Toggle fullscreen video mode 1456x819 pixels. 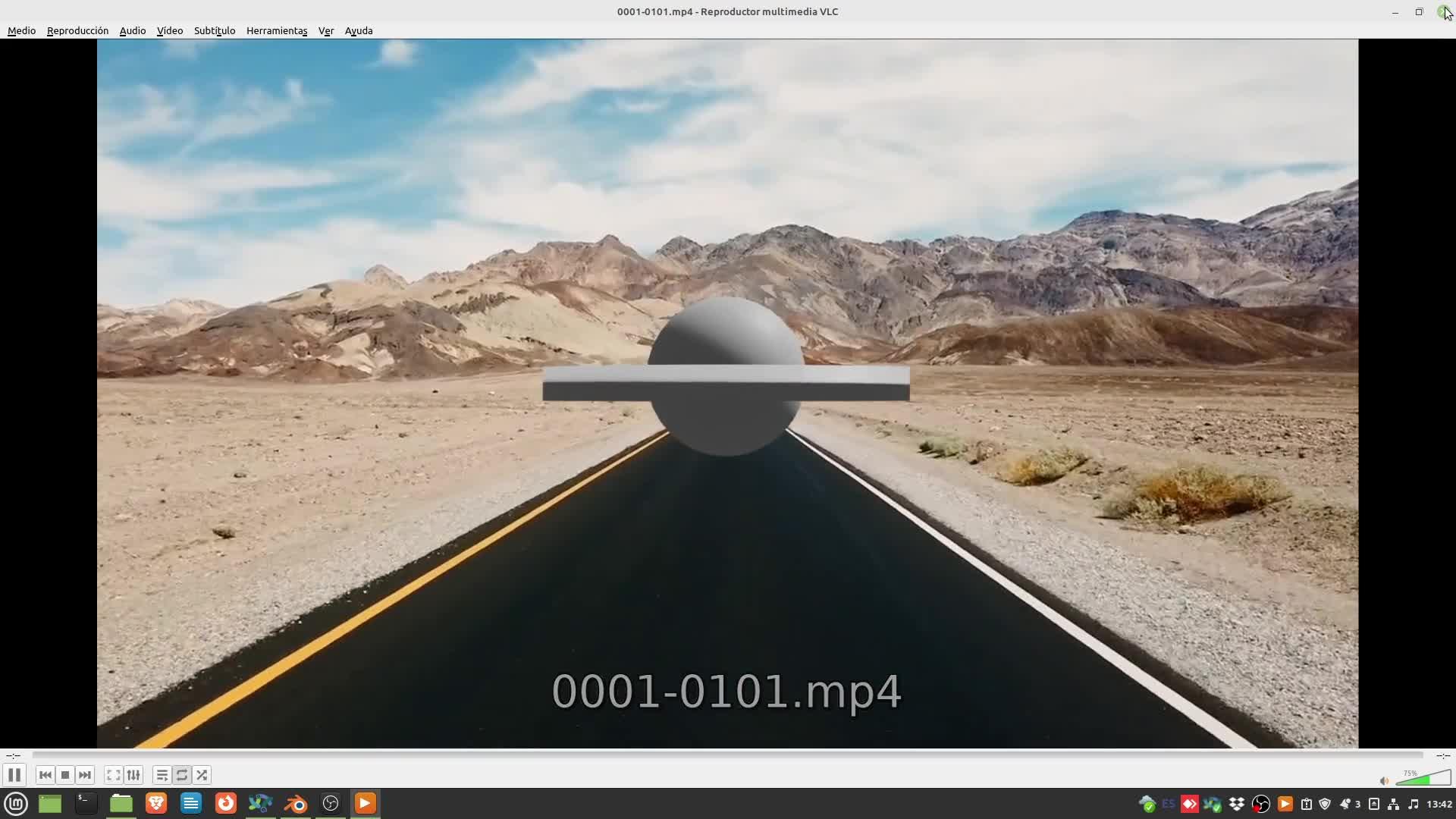[114, 775]
